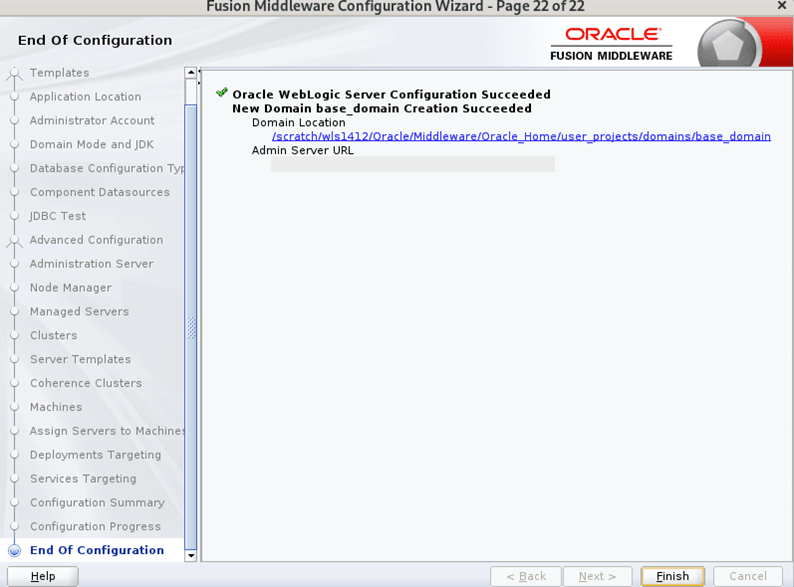Select Templates step in sidebar

59,72
